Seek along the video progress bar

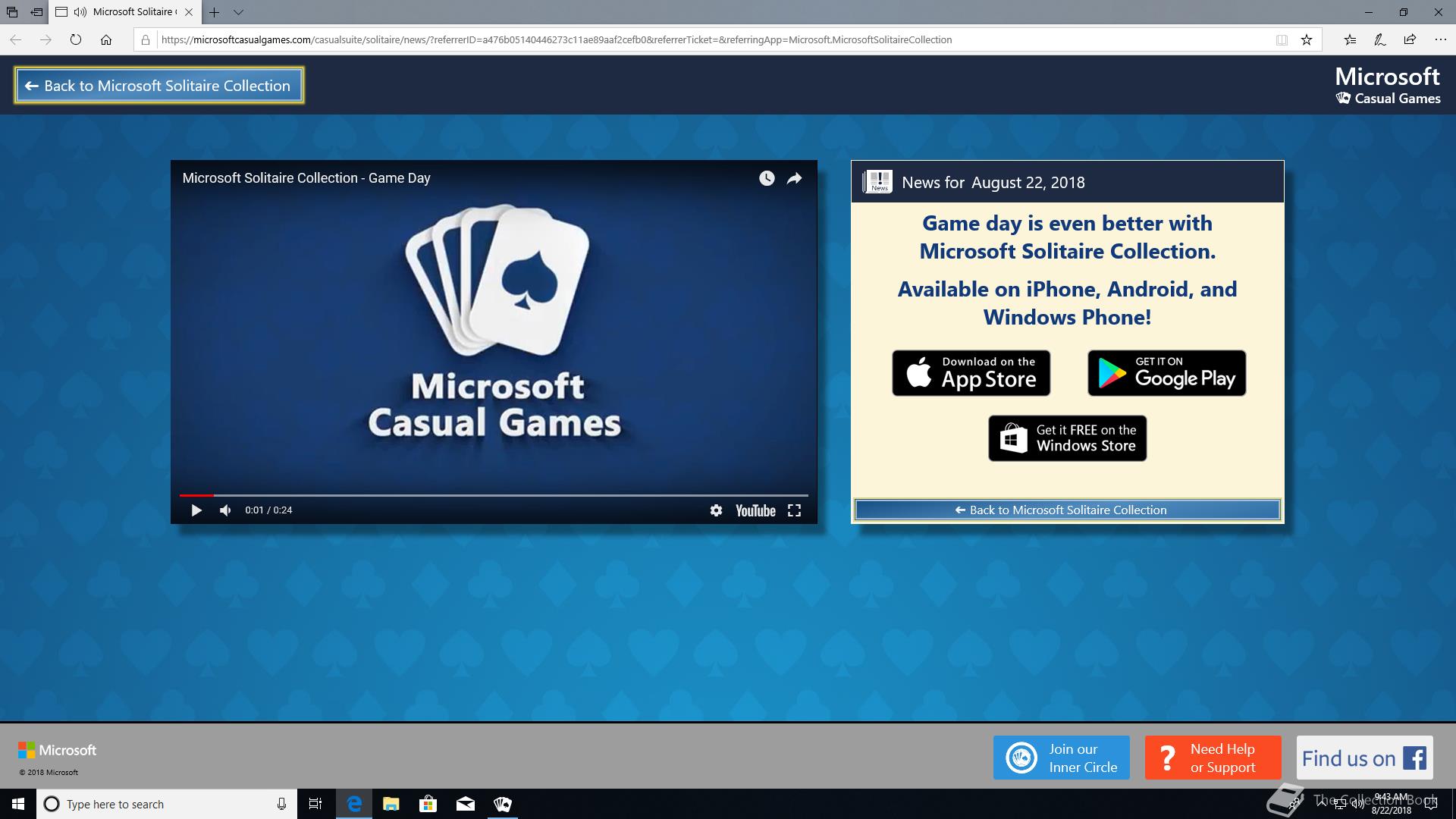click(494, 495)
